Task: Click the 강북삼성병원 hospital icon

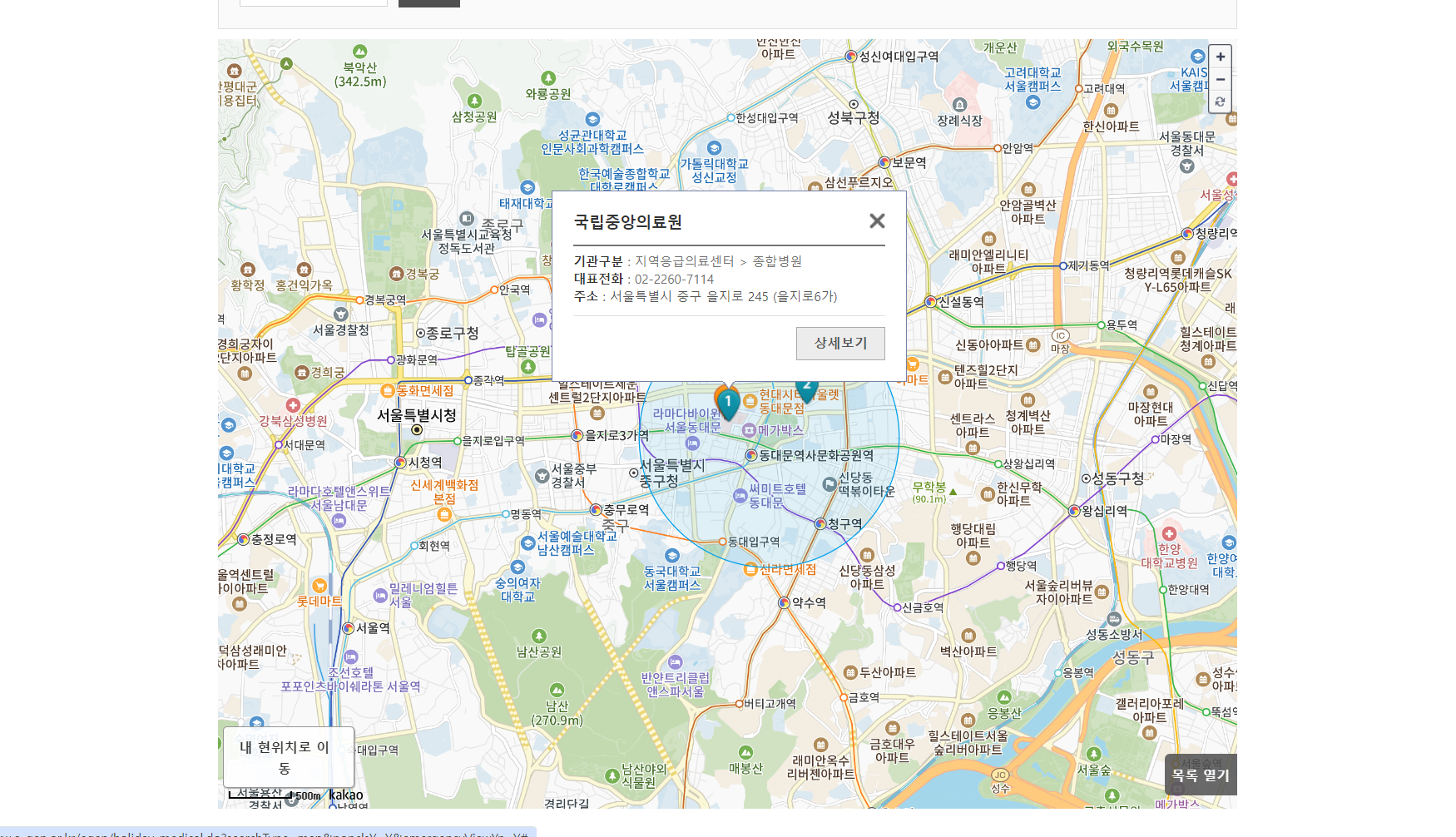Action: [293, 405]
